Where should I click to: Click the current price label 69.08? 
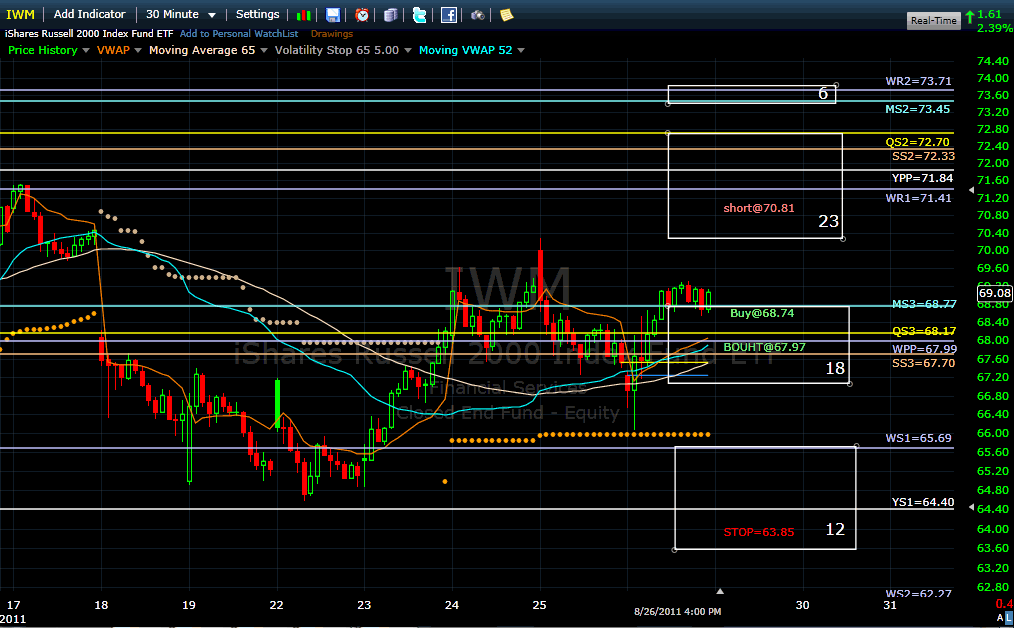(x=995, y=294)
